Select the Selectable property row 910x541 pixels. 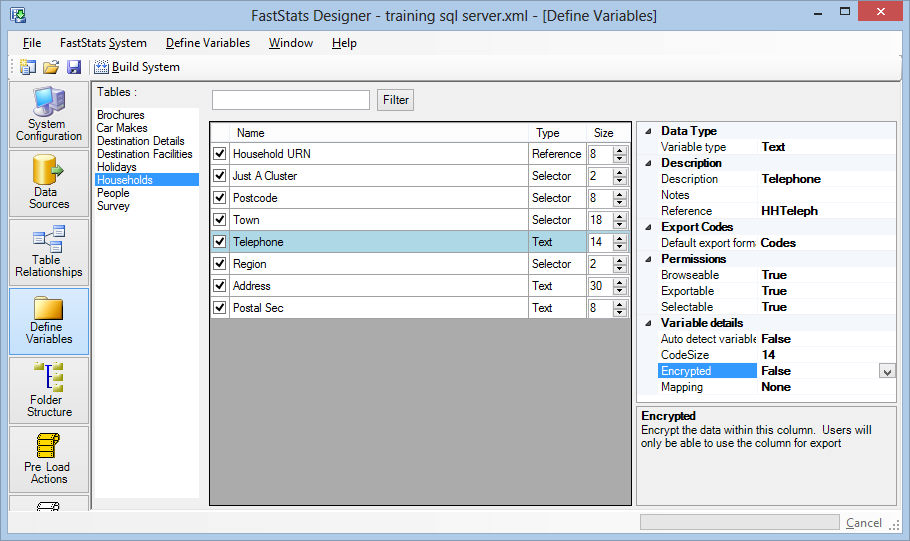click(x=777, y=307)
